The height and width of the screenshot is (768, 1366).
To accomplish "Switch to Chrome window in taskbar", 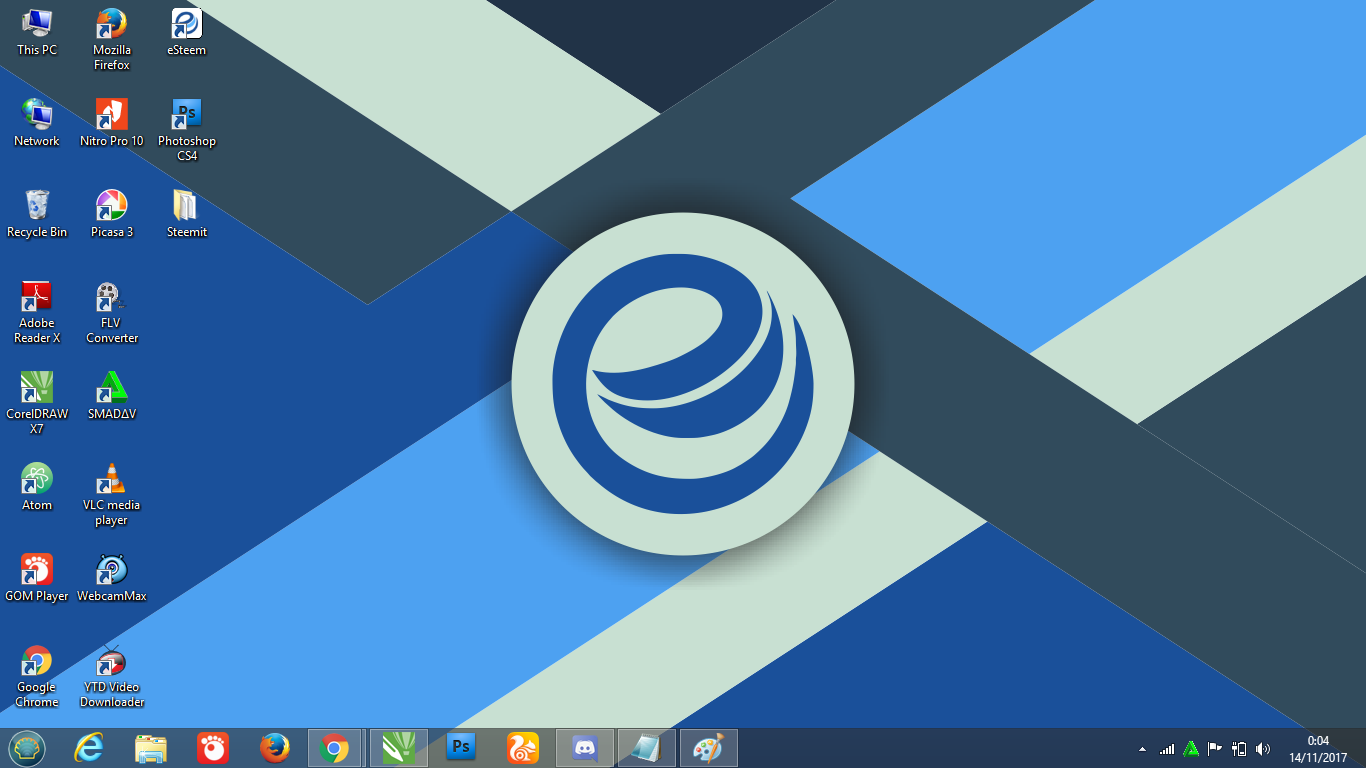I will [334, 748].
